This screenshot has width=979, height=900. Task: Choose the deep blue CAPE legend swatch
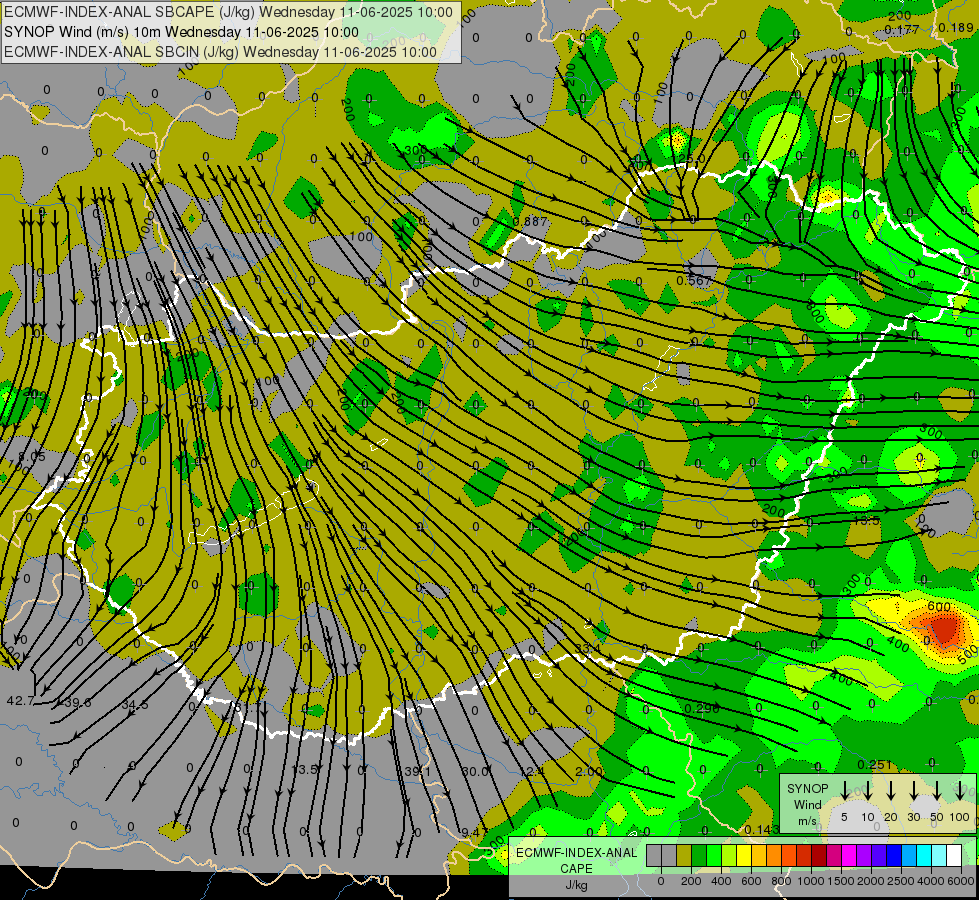click(893, 855)
